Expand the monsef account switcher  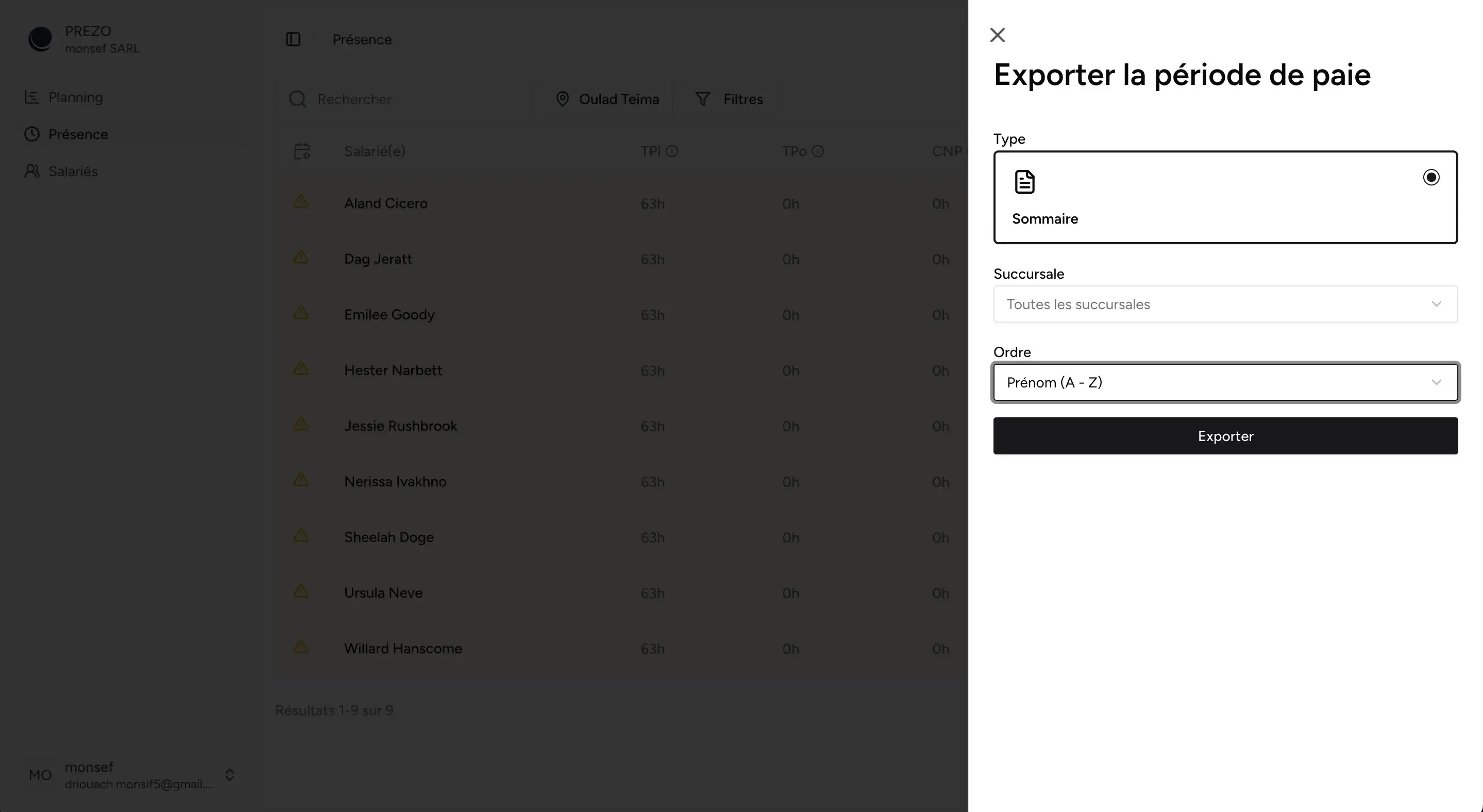(229, 774)
